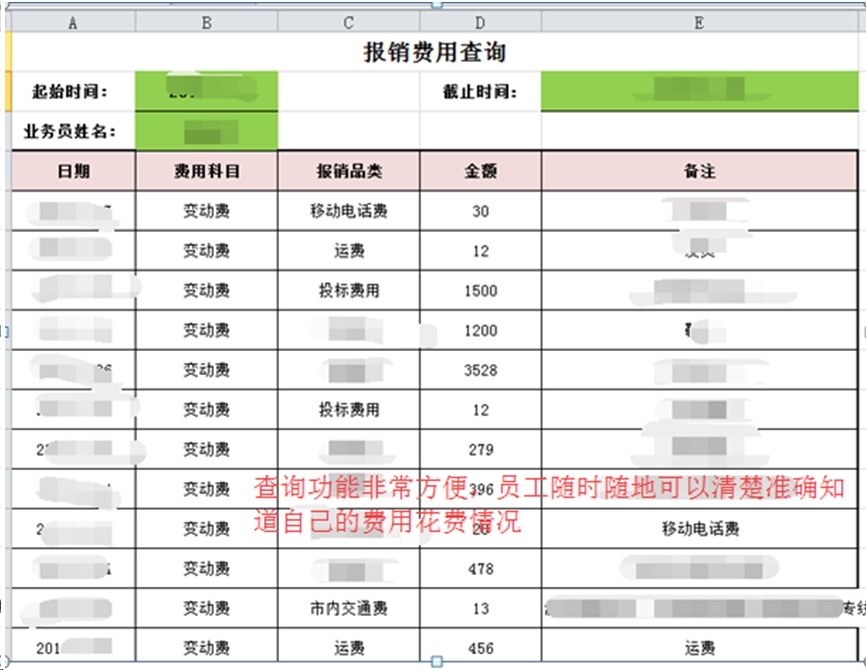The image size is (866, 670).
Task: Select column D header
Action: click(x=481, y=23)
